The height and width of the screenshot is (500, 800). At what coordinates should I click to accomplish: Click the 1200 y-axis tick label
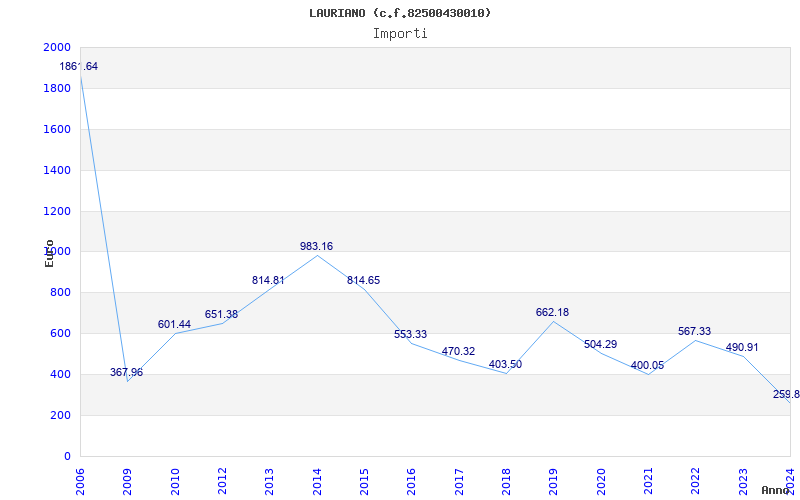click(x=57, y=211)
